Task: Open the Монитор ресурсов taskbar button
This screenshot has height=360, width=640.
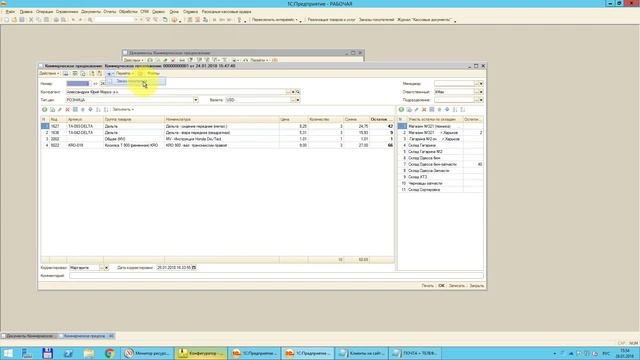Action: [147, 353]
